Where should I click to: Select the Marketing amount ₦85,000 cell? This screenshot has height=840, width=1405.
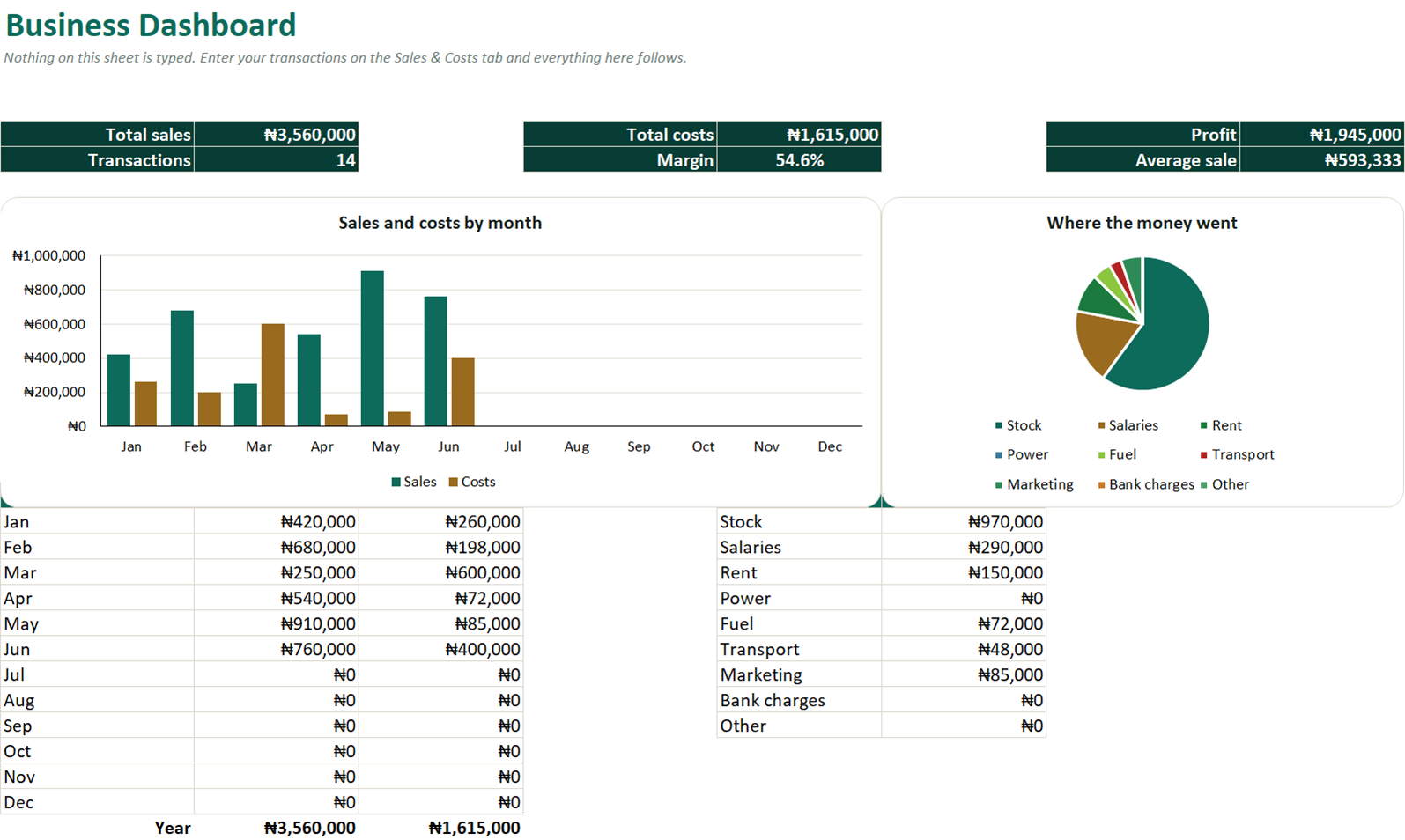click(963, 674)
